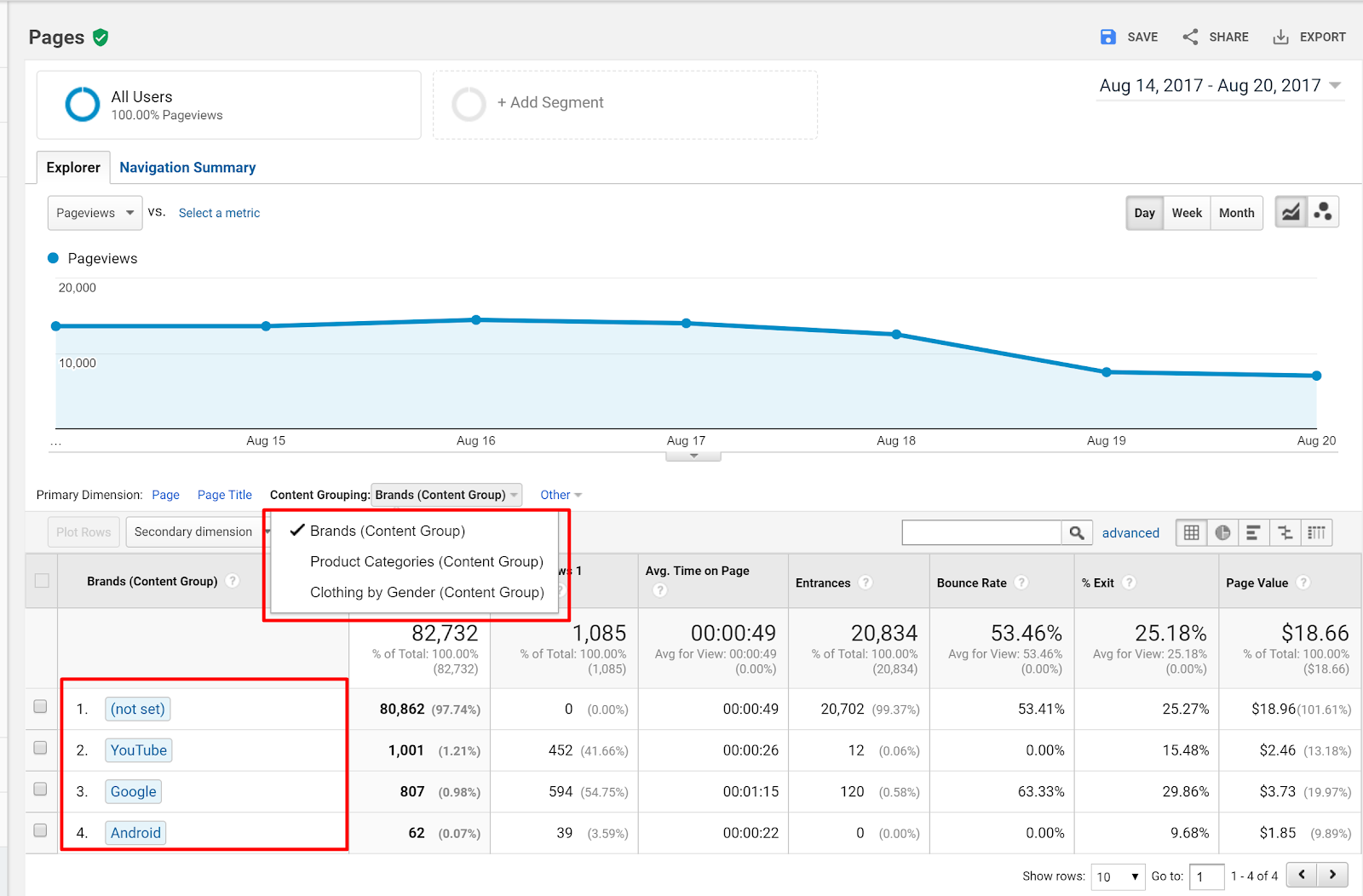1363x896 pixels.
Task: Open help icon for Avg. Time on Page
Action: point(659,590)
